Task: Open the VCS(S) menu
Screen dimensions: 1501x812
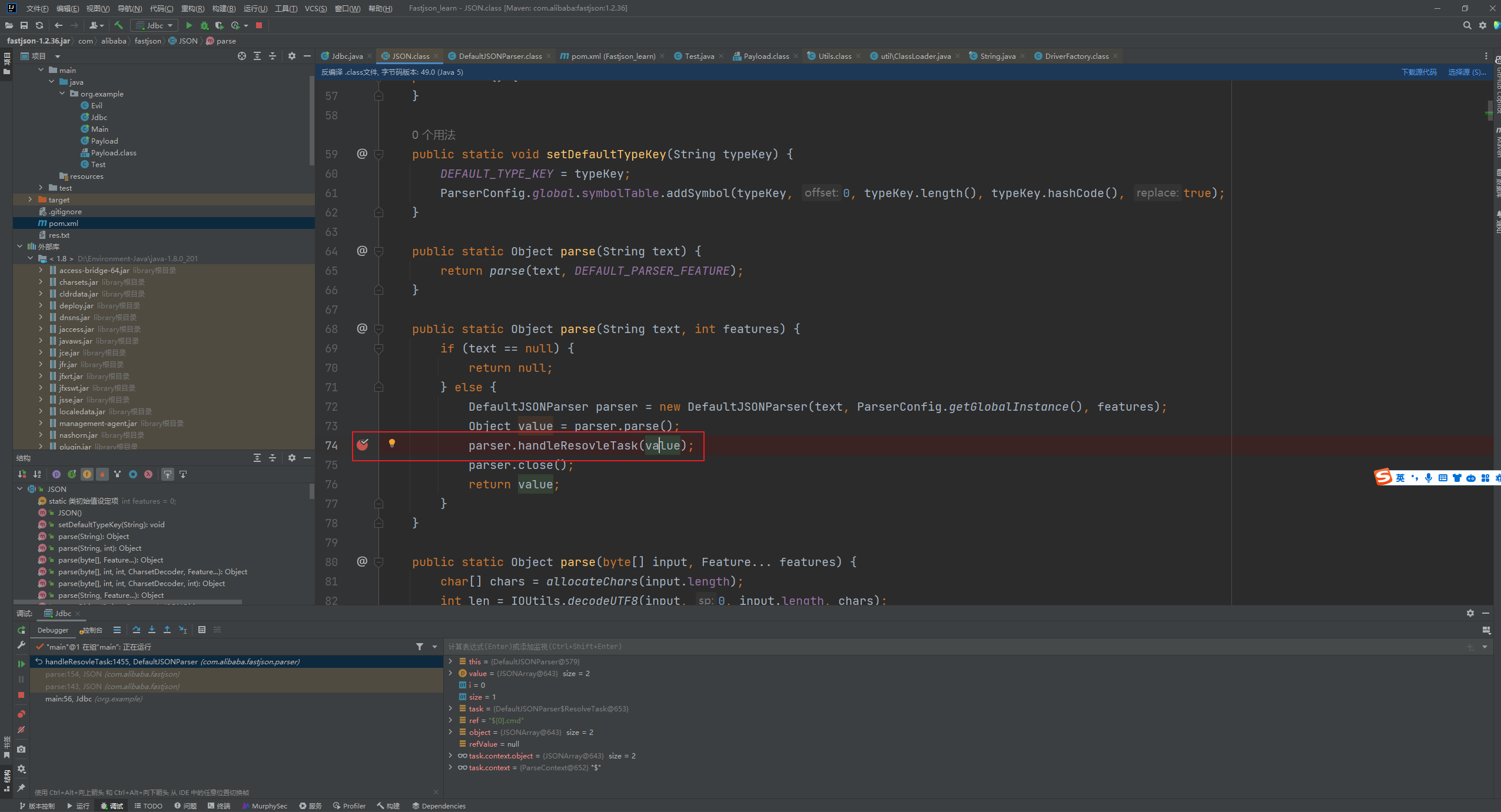Action: tap(316, 8)
